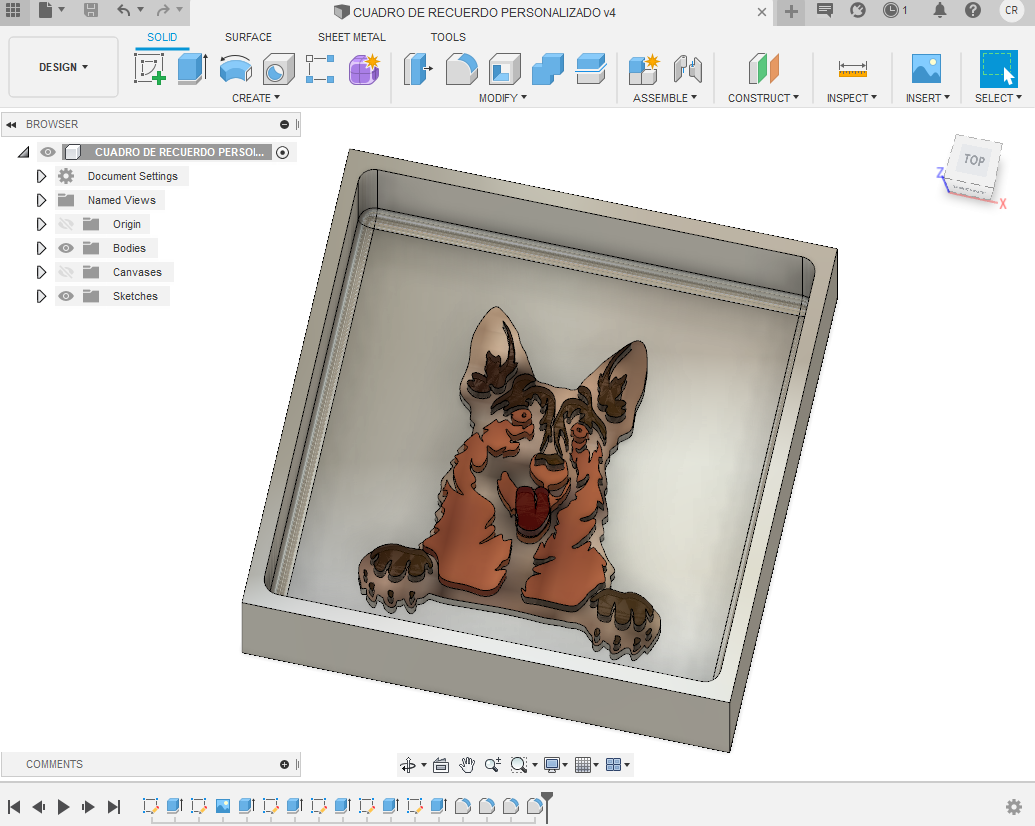Select the New Component tool
Image resolution: width=1035 pixels, height=826 pixels.
644,69
